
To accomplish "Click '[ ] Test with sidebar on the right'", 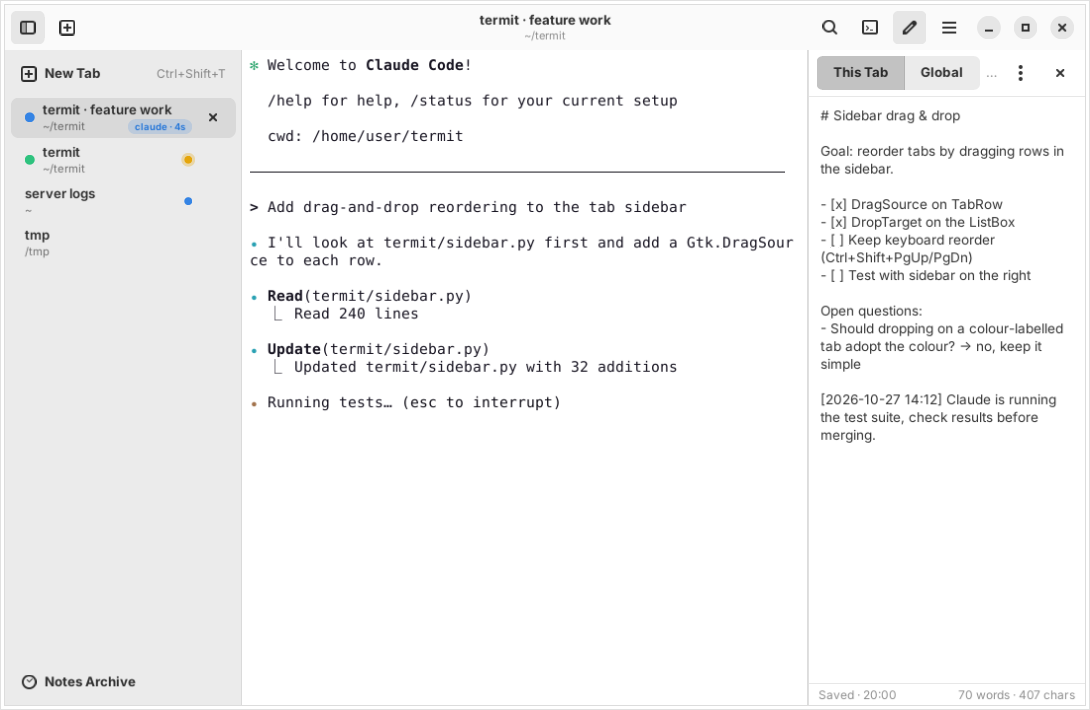I will 926,275.
